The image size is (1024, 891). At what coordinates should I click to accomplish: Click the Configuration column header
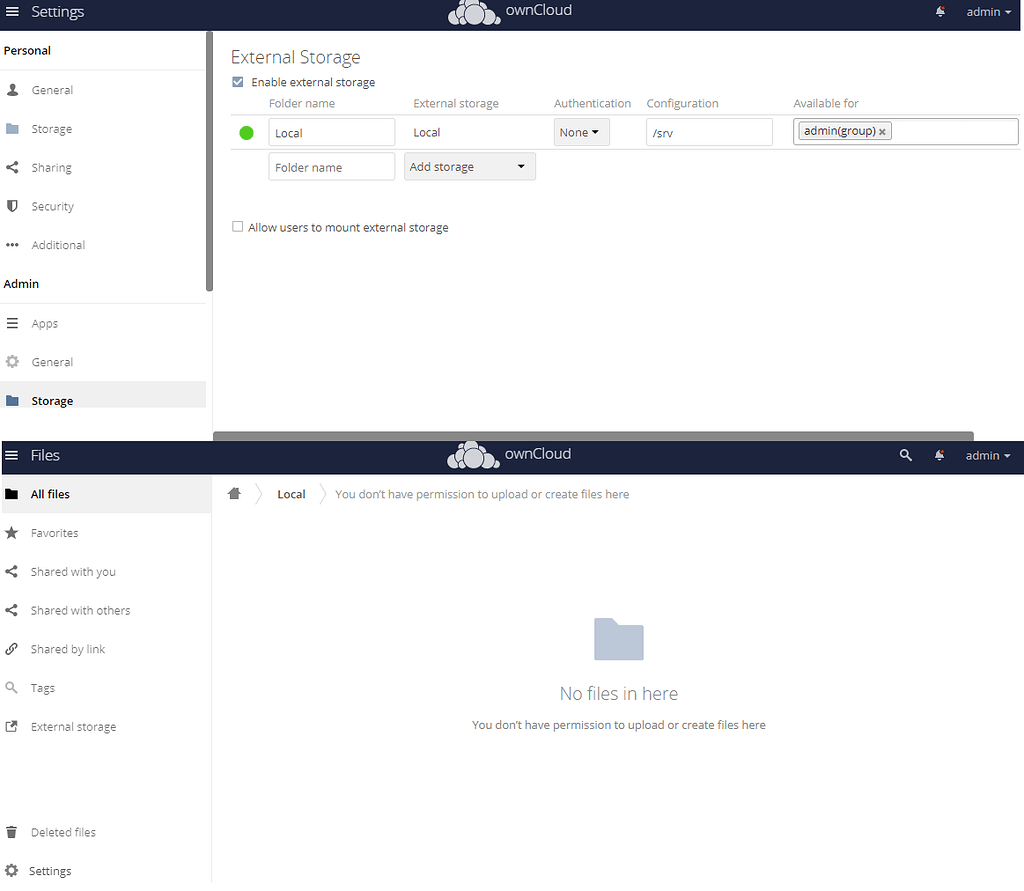click(682, 103)
